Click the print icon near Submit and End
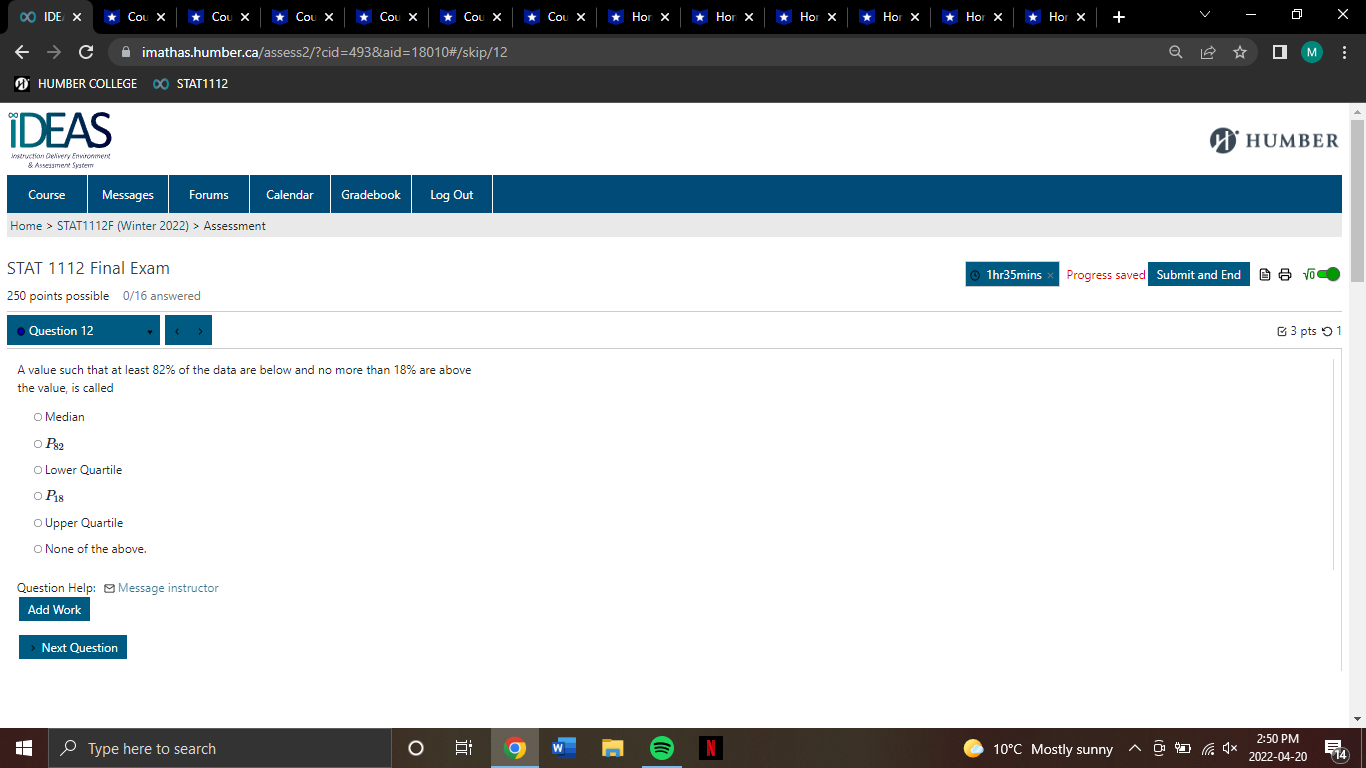This screenshot has width=1366, height=768. [x=1285, y=274]
